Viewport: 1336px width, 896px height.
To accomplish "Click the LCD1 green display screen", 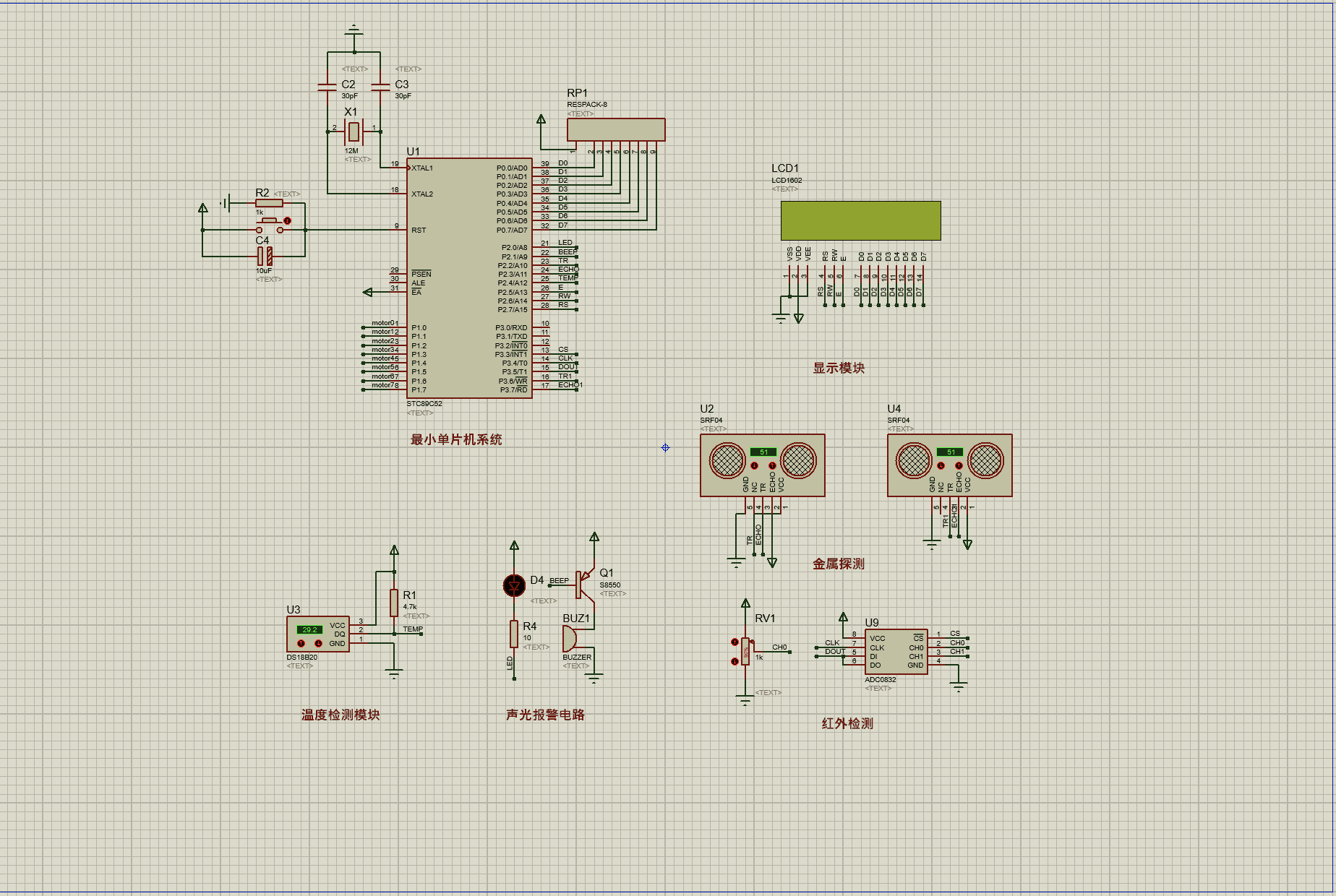I will pyautogui.click(x=860, y=220).
